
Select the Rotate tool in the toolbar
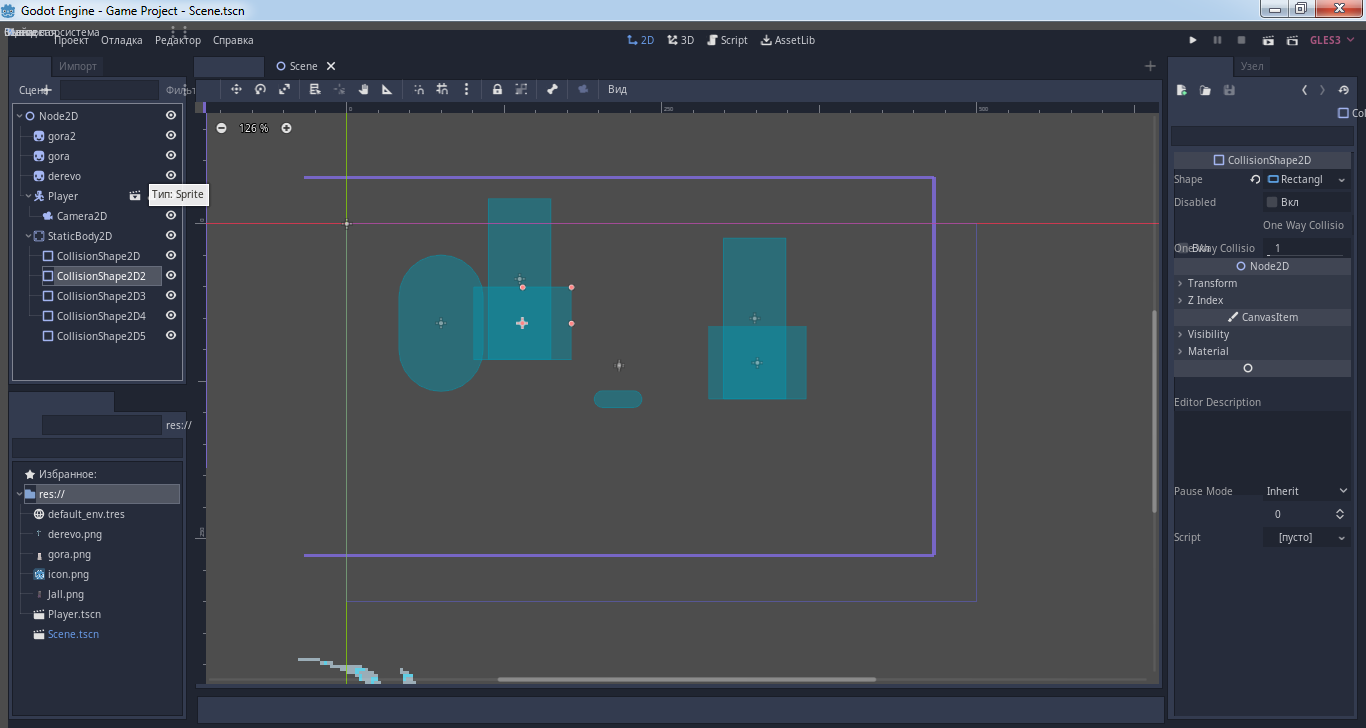pyautogui.click(x=259, y=89)
